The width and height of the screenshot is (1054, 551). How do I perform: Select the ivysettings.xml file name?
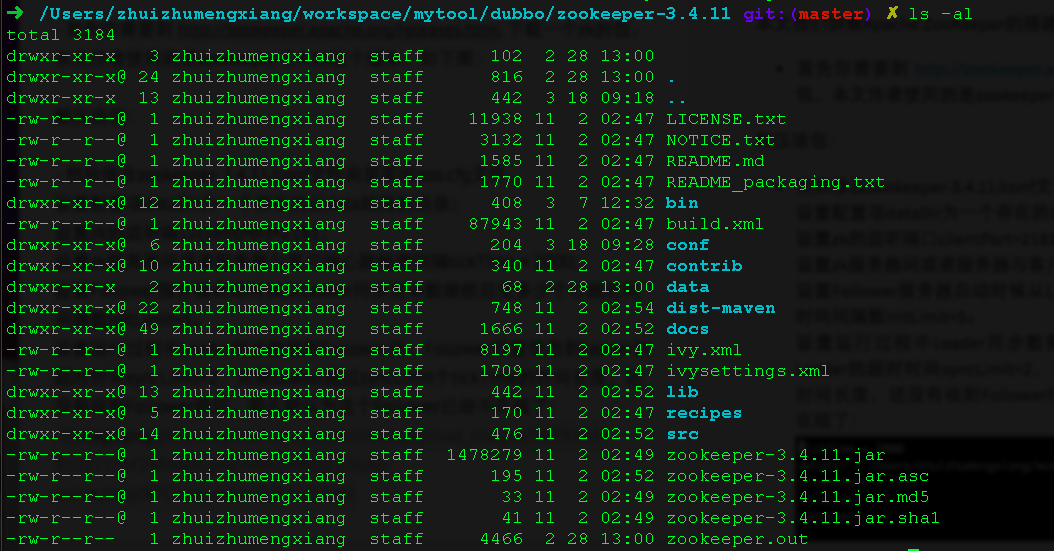pos(747,371)
